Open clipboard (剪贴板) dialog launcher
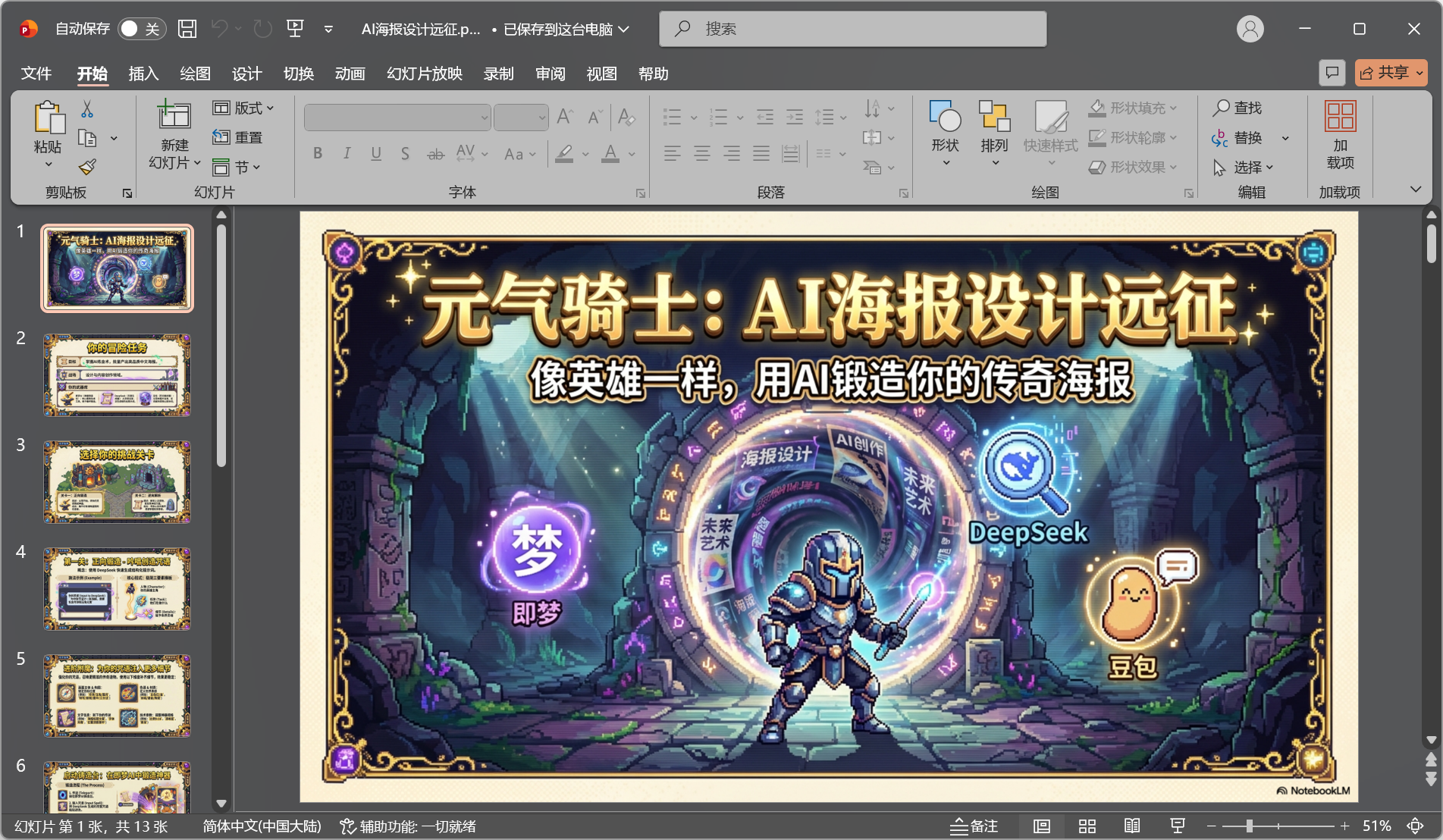The width and height of the screenshot is (1443, 840). 127,193
